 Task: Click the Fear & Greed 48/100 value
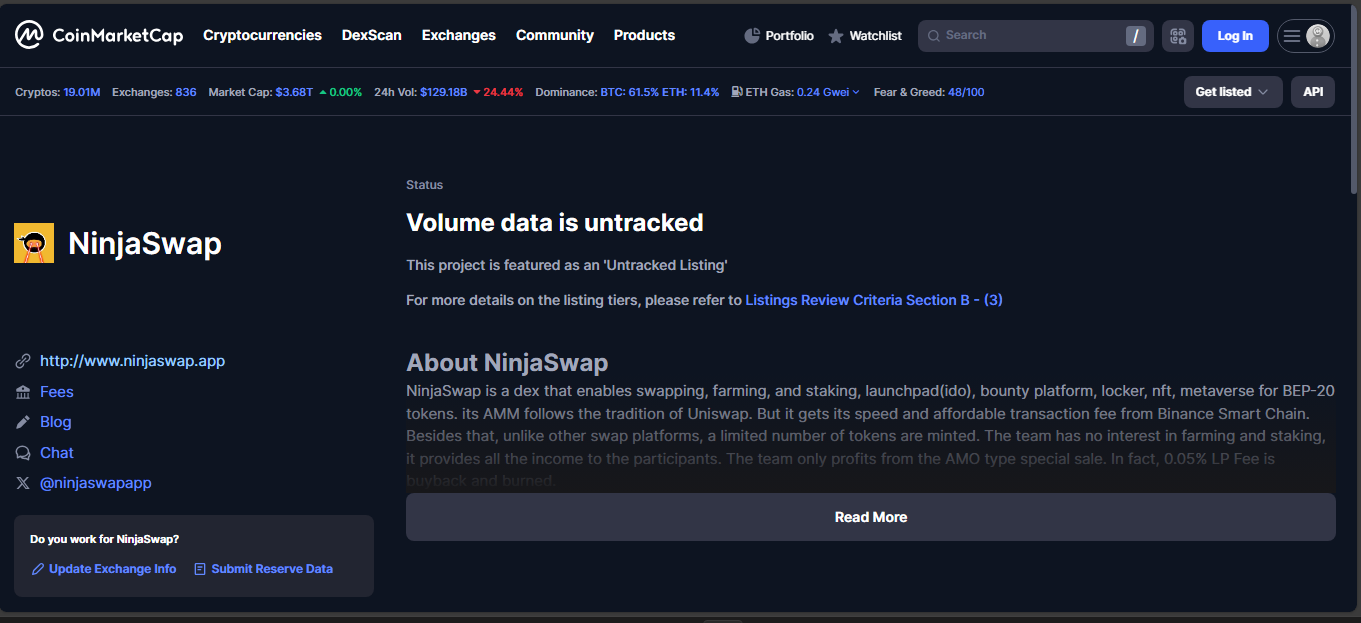point(966,92)
